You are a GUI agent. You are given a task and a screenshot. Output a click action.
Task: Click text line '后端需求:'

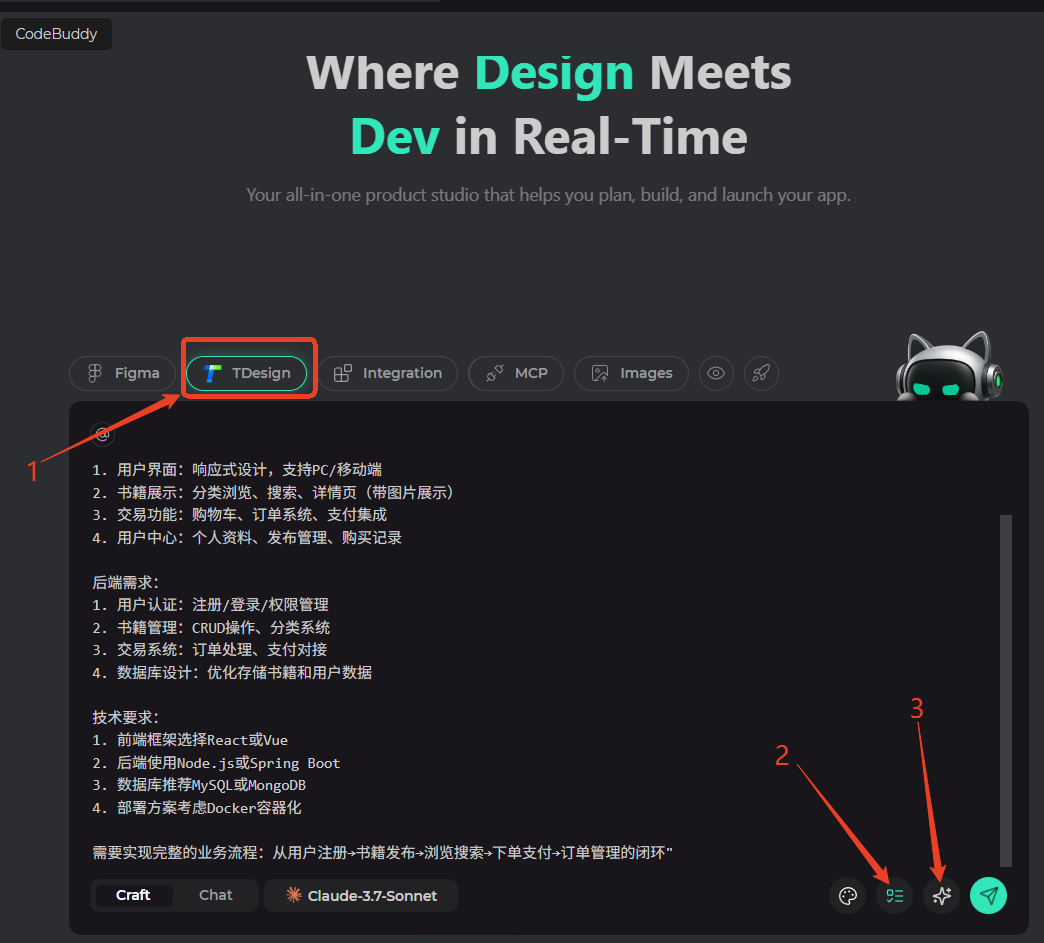coord(126,583)
